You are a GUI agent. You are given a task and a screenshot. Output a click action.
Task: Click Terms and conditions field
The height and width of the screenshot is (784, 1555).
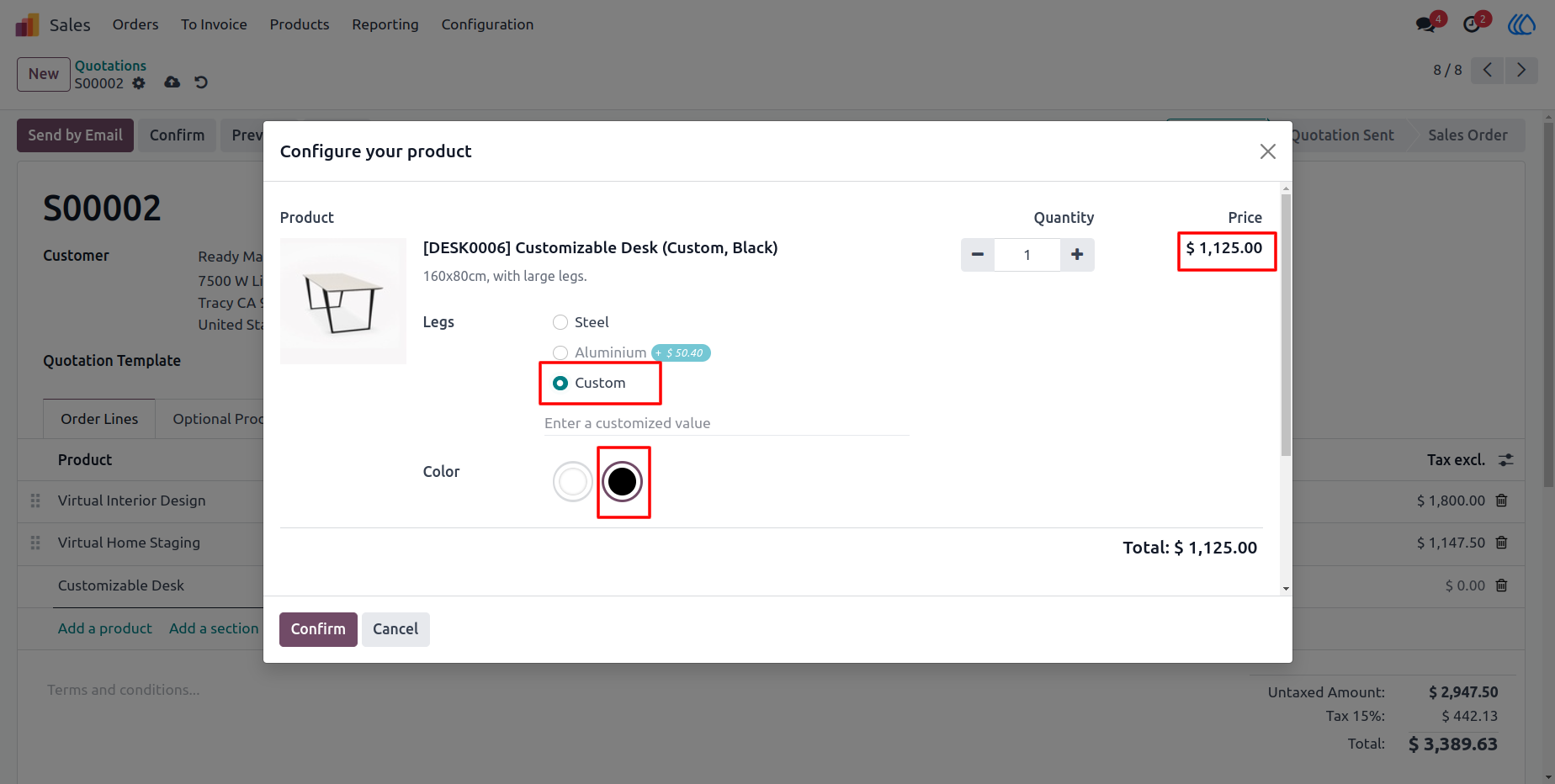[x=124, y=690]
